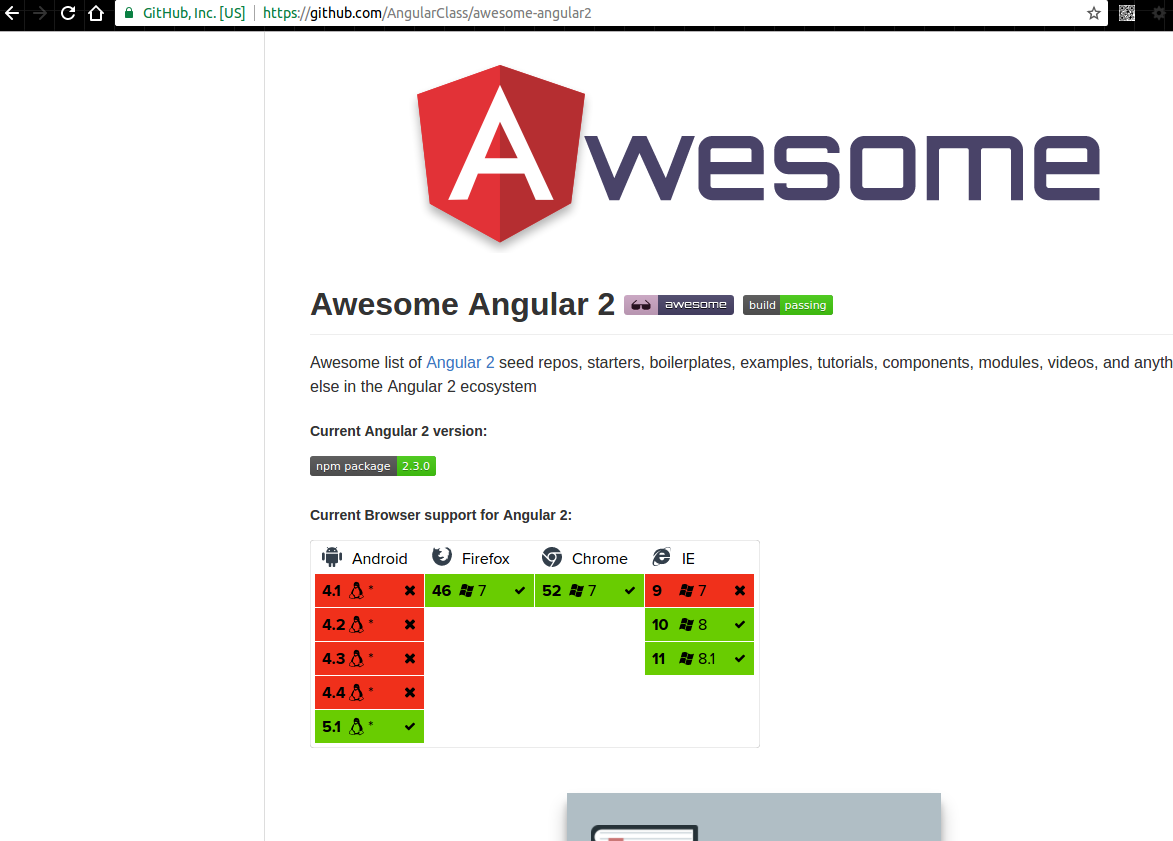This screenshot has height=841, width=1173.
Task: Click the browser forward arrow
Action: (40, 13)
